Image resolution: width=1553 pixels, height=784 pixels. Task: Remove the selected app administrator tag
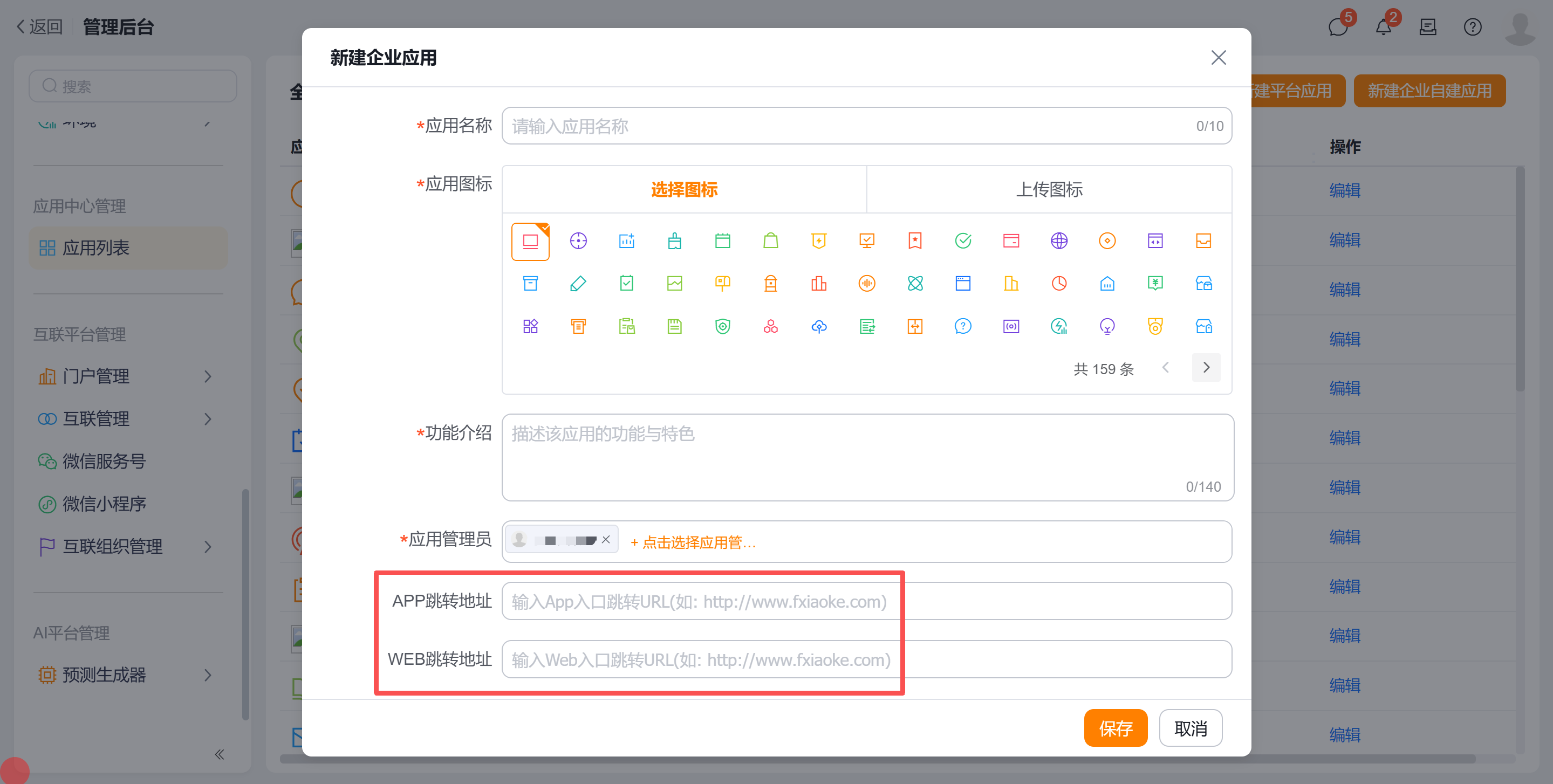point(606,539)
